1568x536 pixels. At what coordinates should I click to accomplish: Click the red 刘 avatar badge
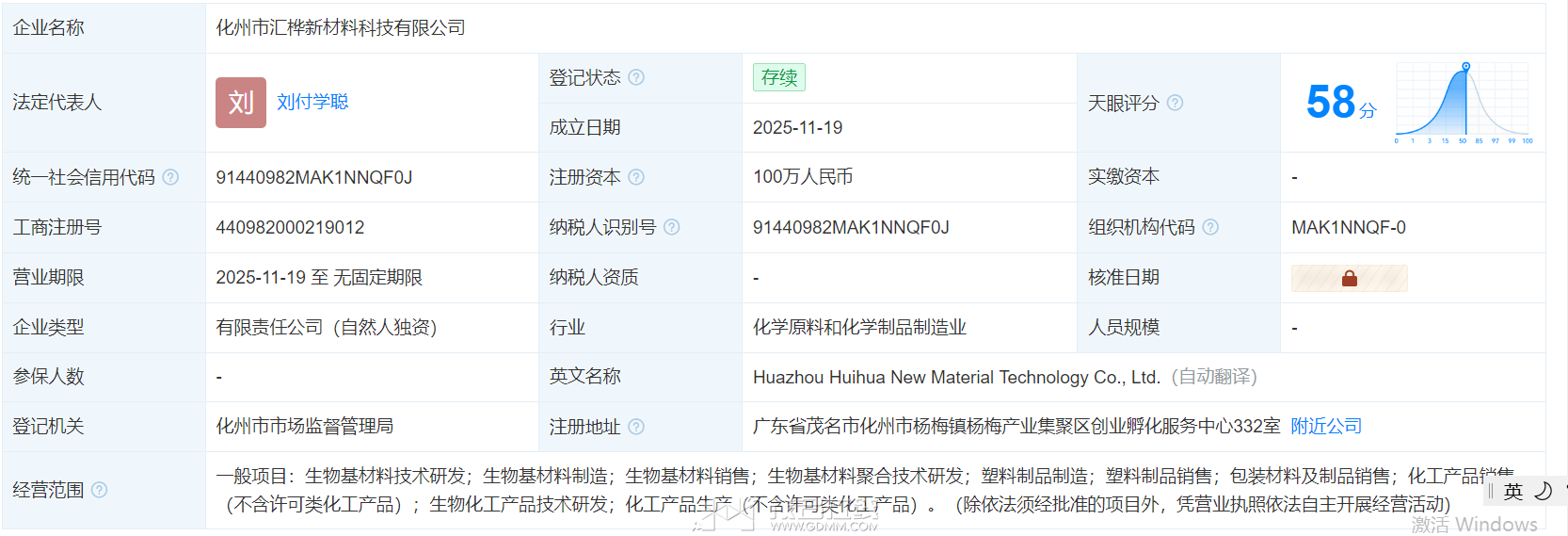click(x=241, y=103)
